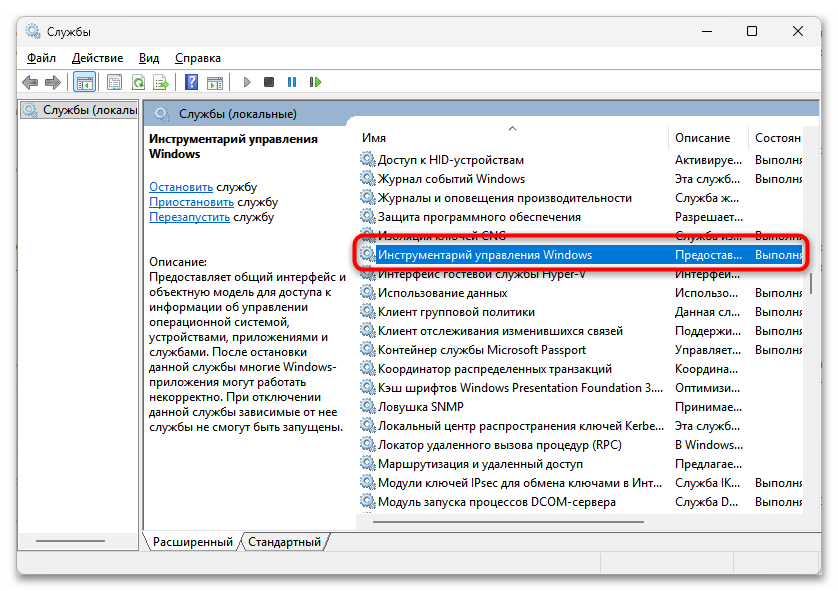Open the Действие menu
Viewport: 838px width, 591px height.
click(x=97, y=58)
